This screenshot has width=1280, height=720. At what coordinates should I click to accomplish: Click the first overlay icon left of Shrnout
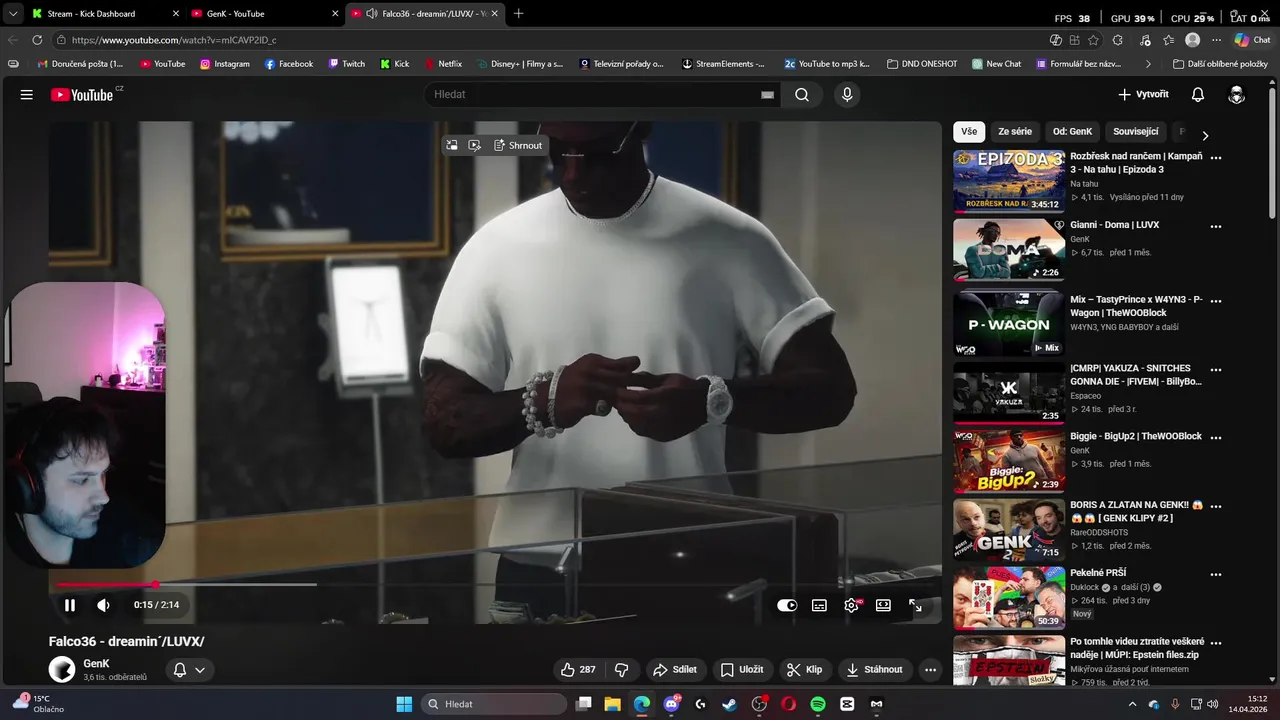click(452, 145)
